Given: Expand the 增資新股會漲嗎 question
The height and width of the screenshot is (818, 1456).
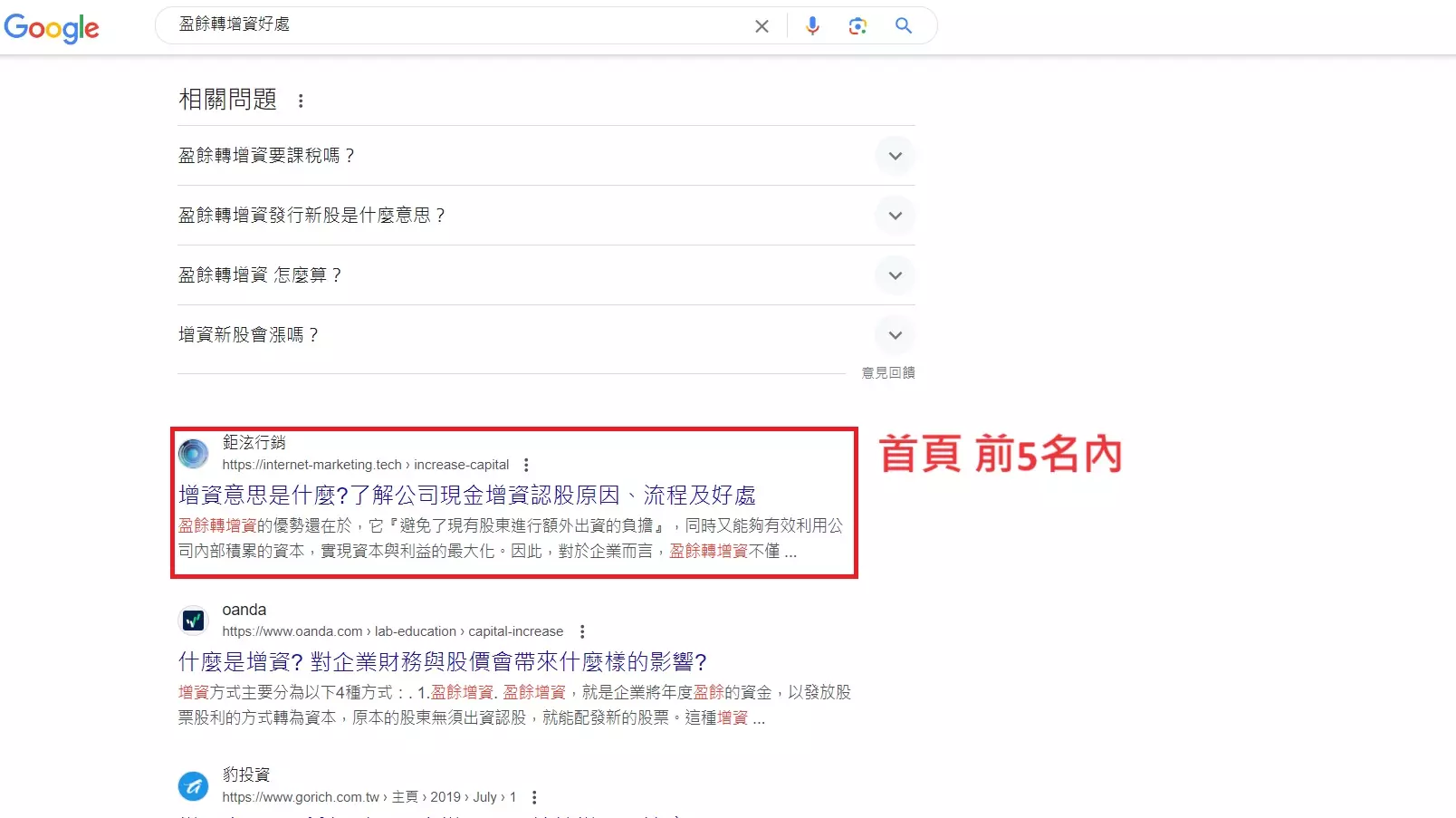Looking at the screenshot, I should click(x=895, y=335).
